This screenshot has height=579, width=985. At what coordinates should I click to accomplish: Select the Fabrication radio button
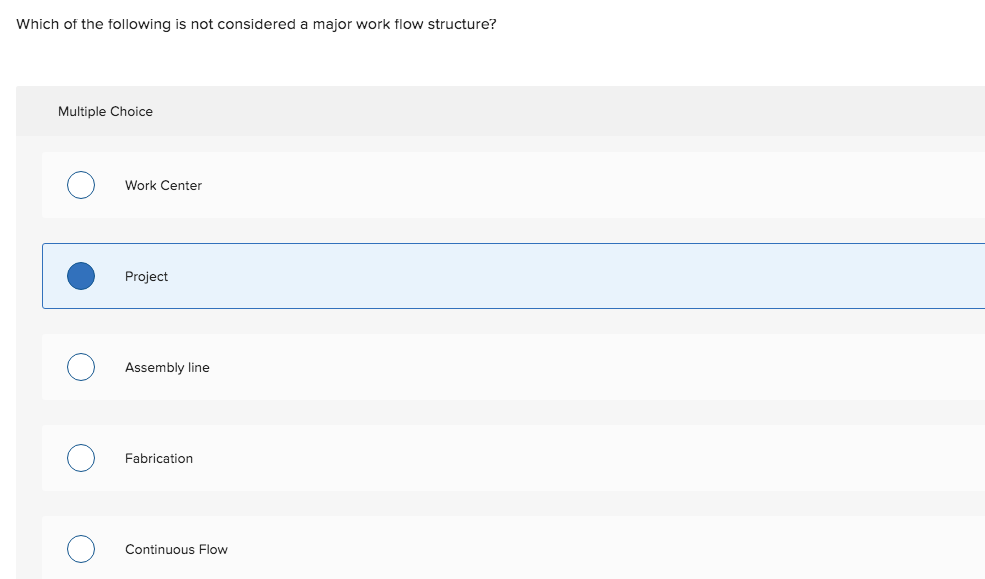tap(81, 458)
